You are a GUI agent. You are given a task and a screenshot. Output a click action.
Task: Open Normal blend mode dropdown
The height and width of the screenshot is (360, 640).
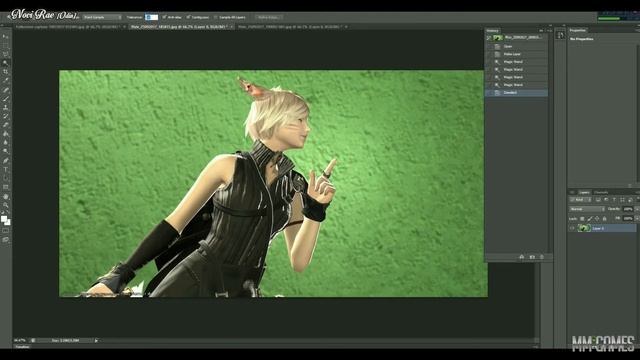pos(587,209)
